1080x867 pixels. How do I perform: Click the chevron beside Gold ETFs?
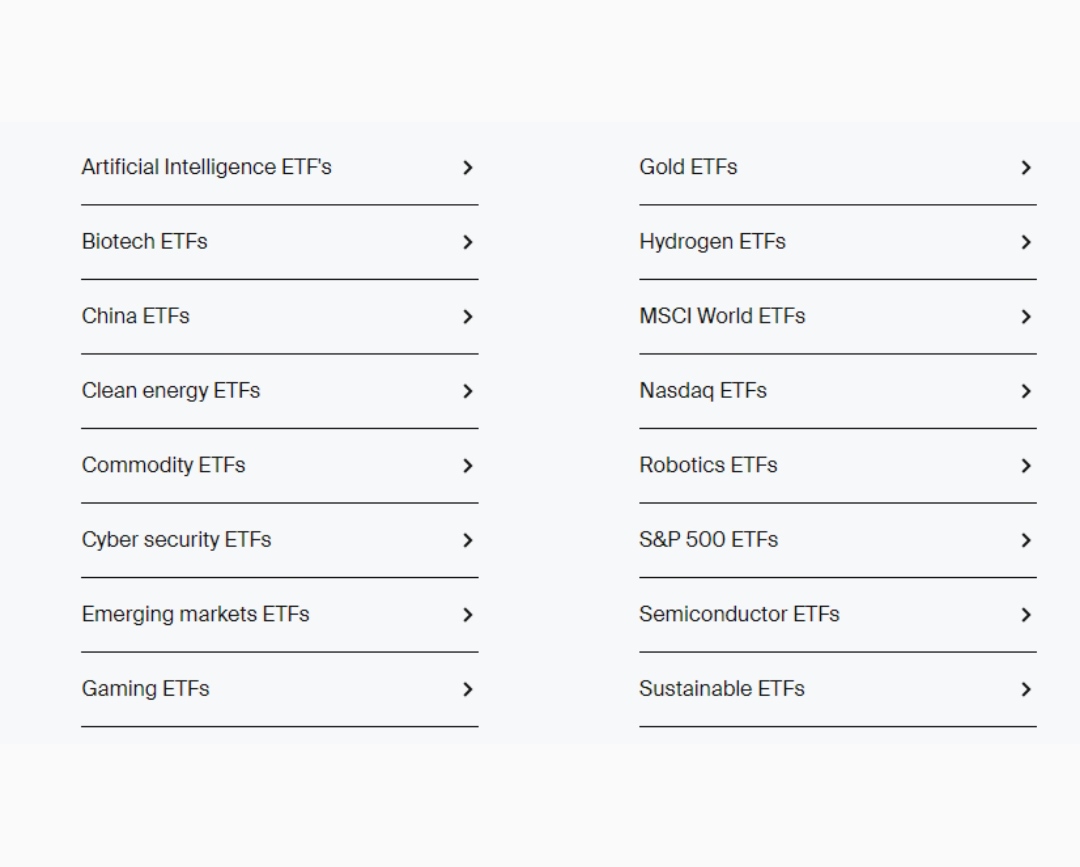click(x=1026, y=167)
